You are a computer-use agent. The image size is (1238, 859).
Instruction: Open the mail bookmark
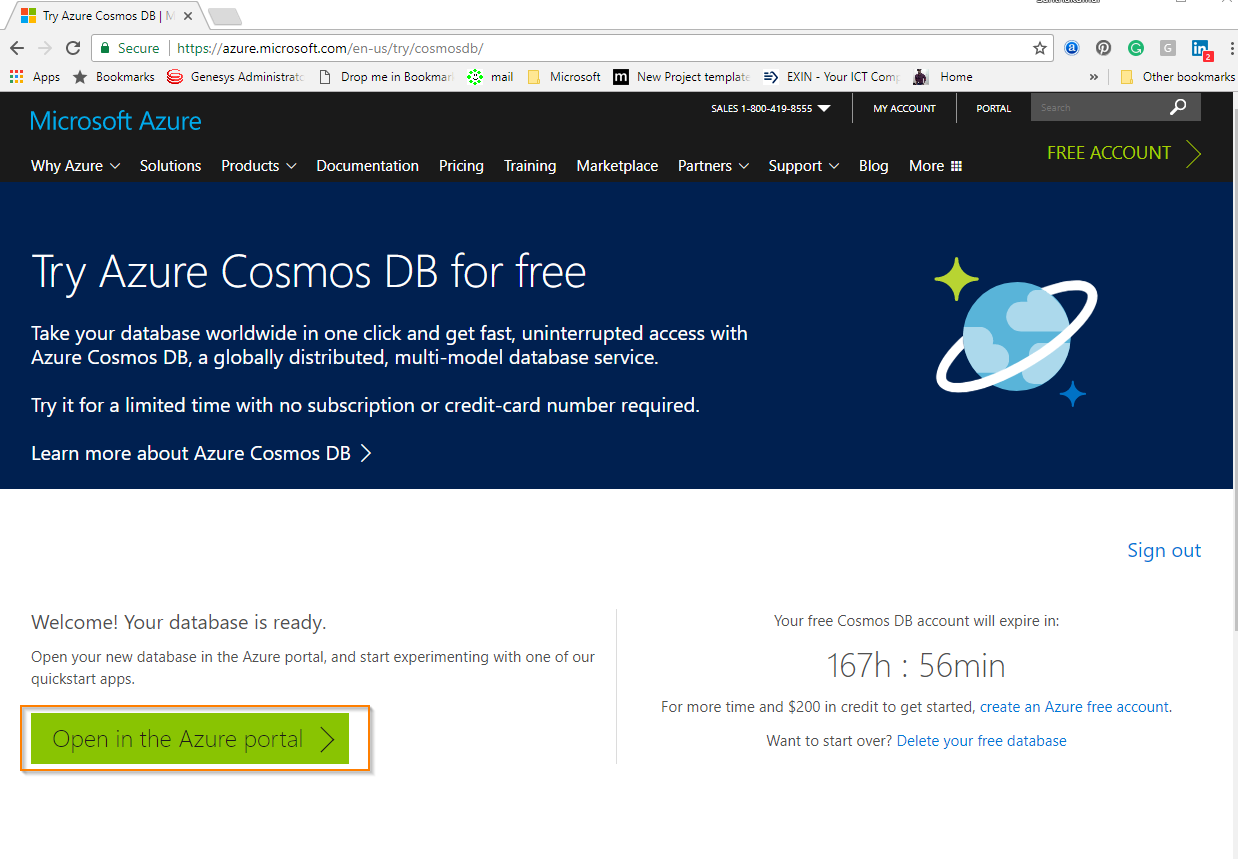point(490,77)
